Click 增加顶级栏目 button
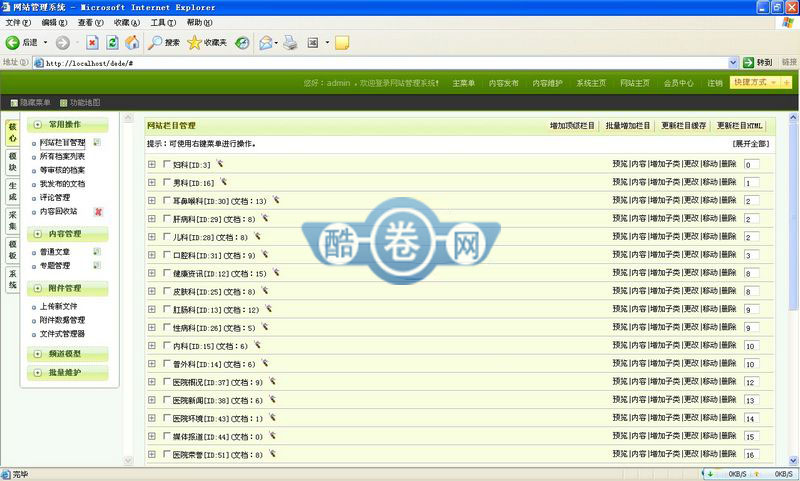 pos(572,125)
